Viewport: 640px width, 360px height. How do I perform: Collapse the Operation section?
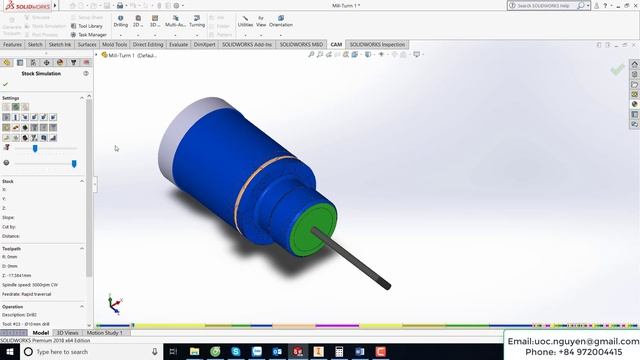click(x=82, y=307)
